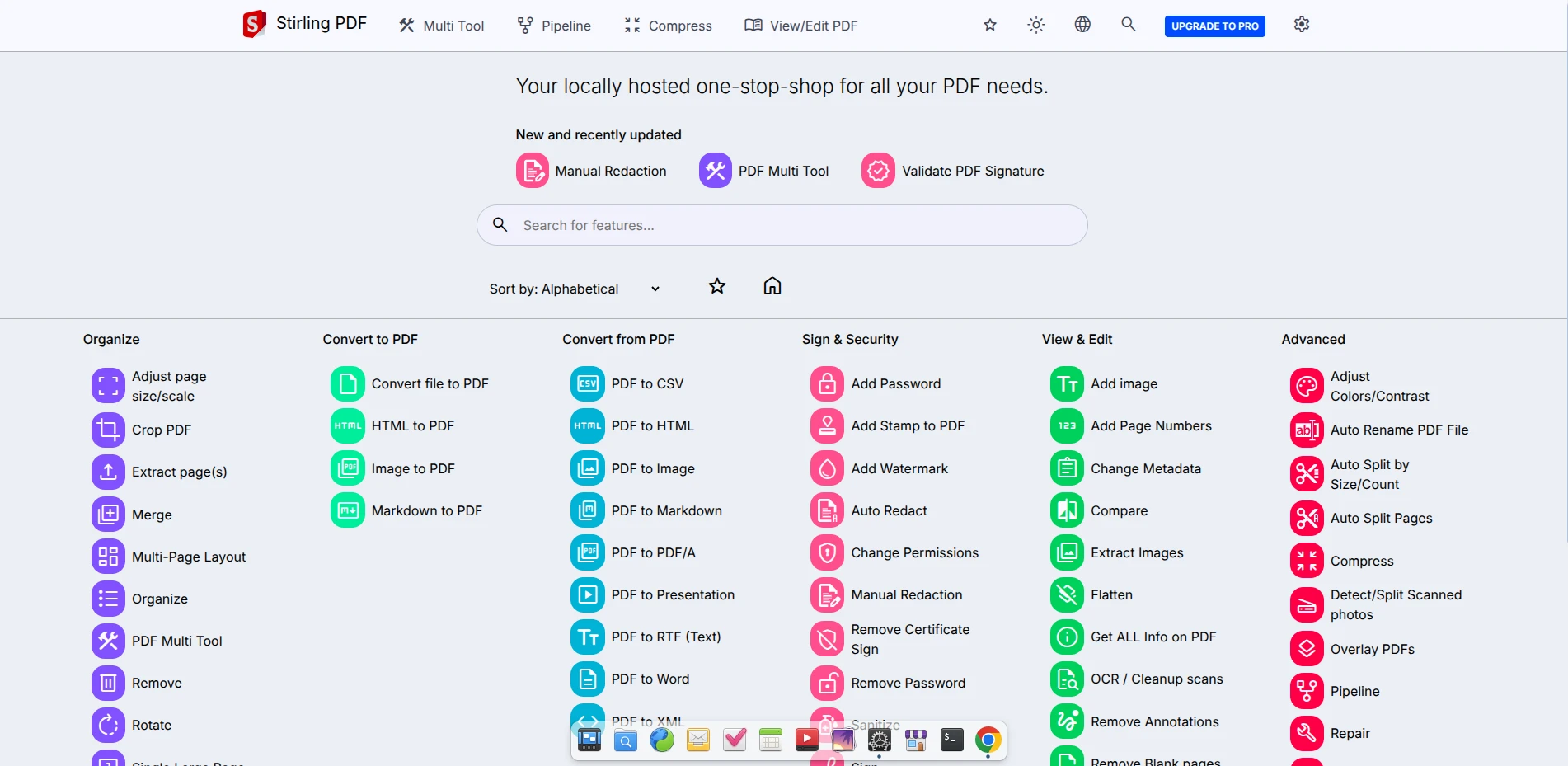The height and width of the screenshot is (766, 1568).
Task: Open the Change Metadata link
Action: click(x=1146, y=468)
